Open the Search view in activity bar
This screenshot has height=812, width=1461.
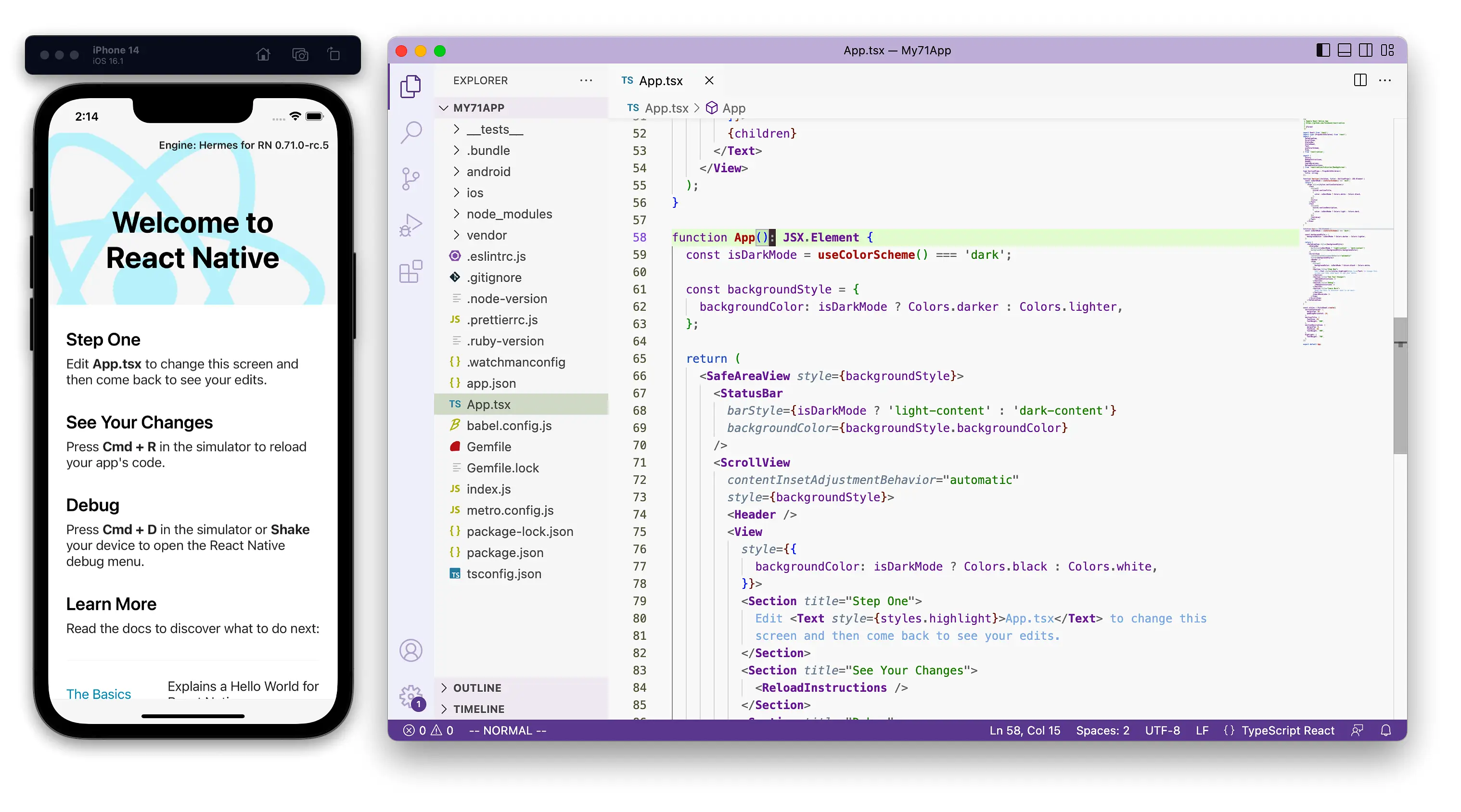[x=410, y=132]
